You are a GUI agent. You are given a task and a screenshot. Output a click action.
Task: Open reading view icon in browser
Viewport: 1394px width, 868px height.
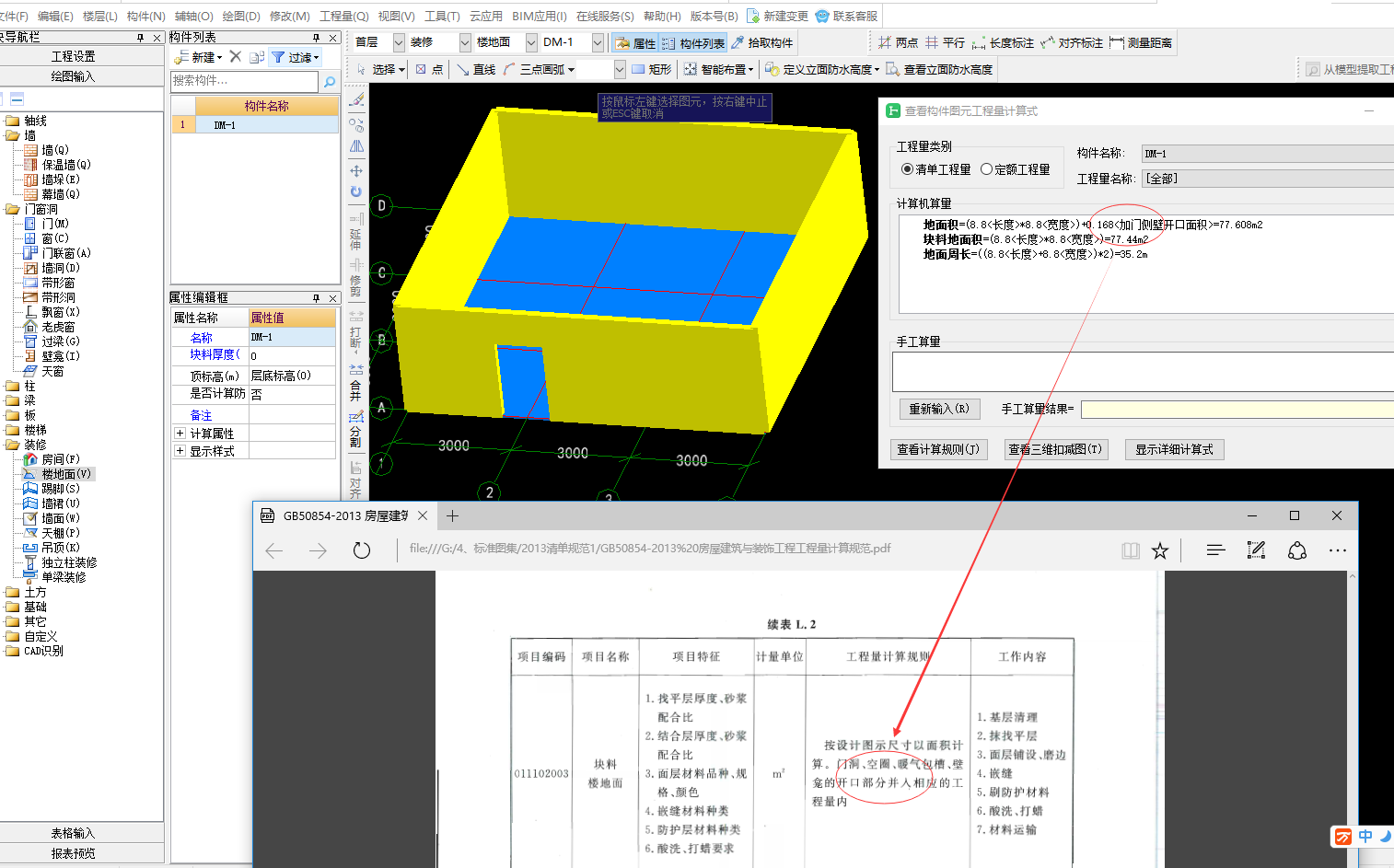(1131, 550)
